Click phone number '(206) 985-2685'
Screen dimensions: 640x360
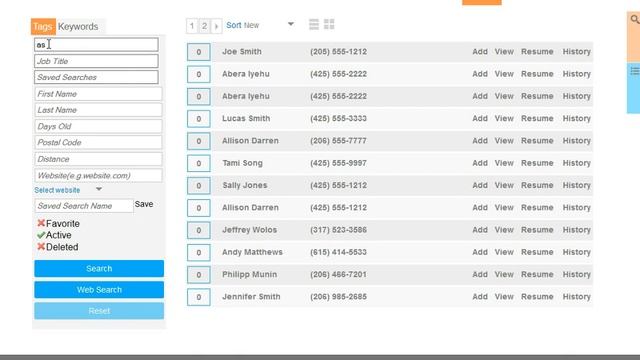[x=338, y=297]
